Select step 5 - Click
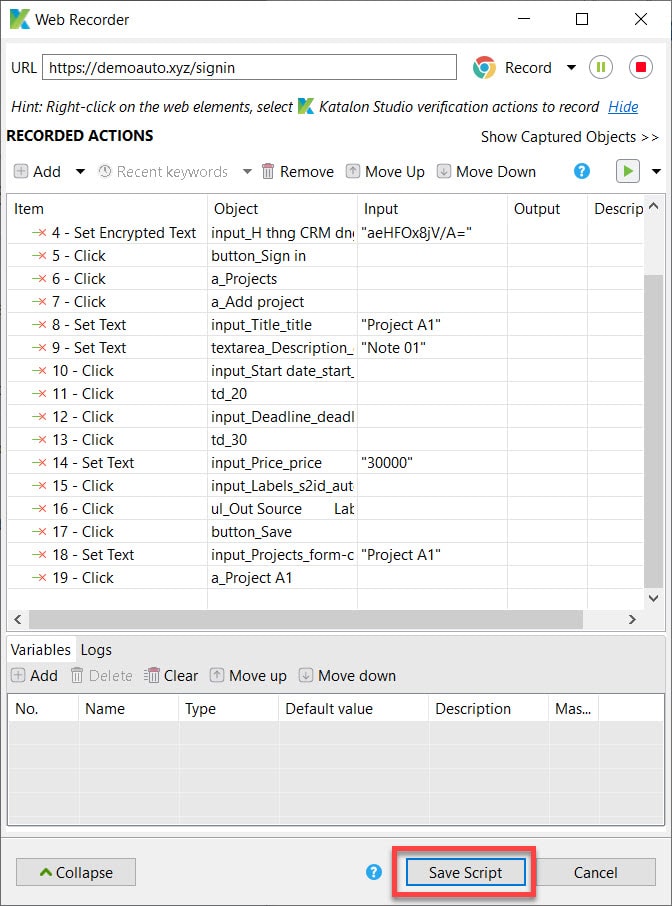The height and width of the screenshot is (906, 672). [325, 256]
